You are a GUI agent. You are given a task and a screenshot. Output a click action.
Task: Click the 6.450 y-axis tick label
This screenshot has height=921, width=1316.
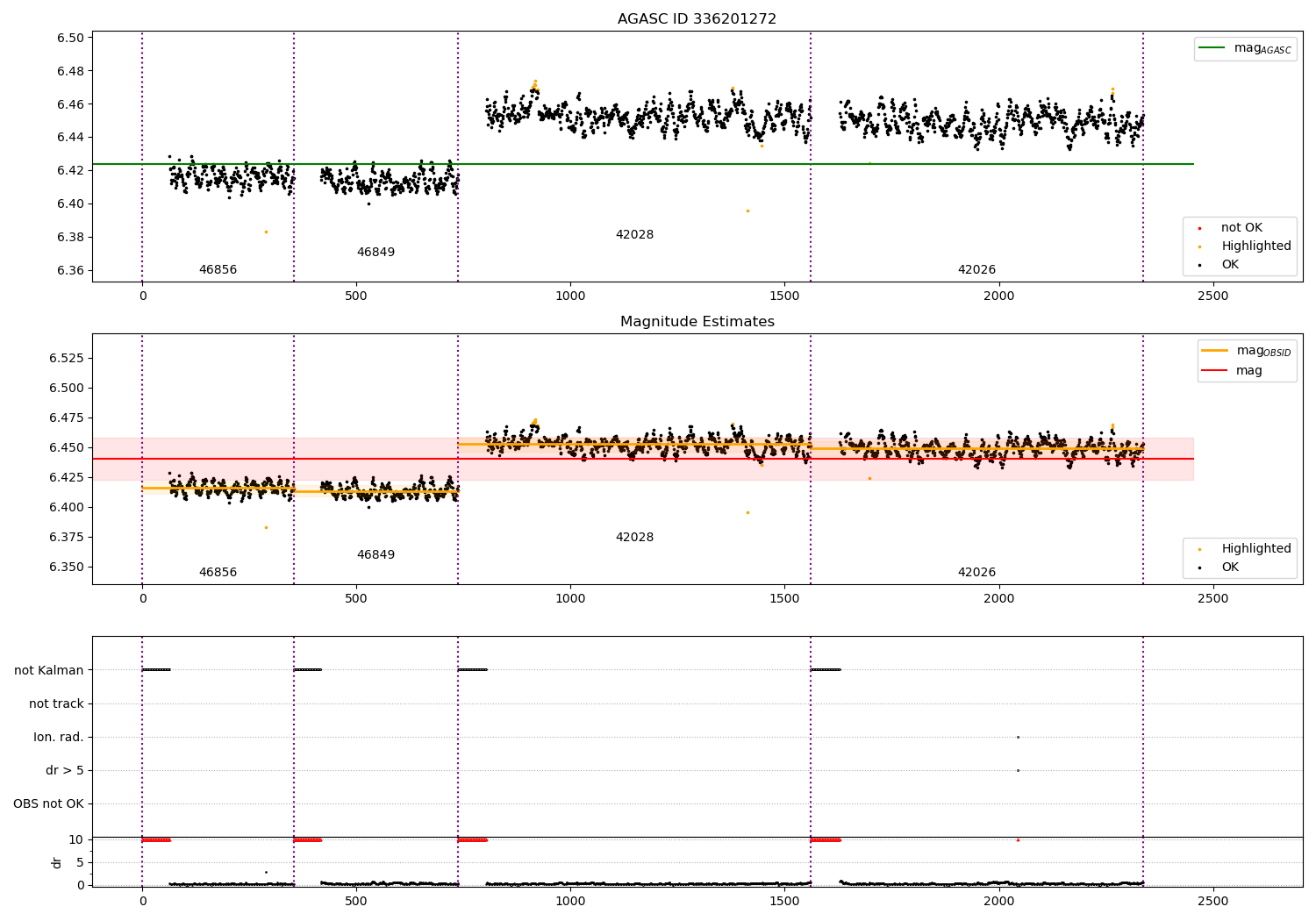click(67, 447)
